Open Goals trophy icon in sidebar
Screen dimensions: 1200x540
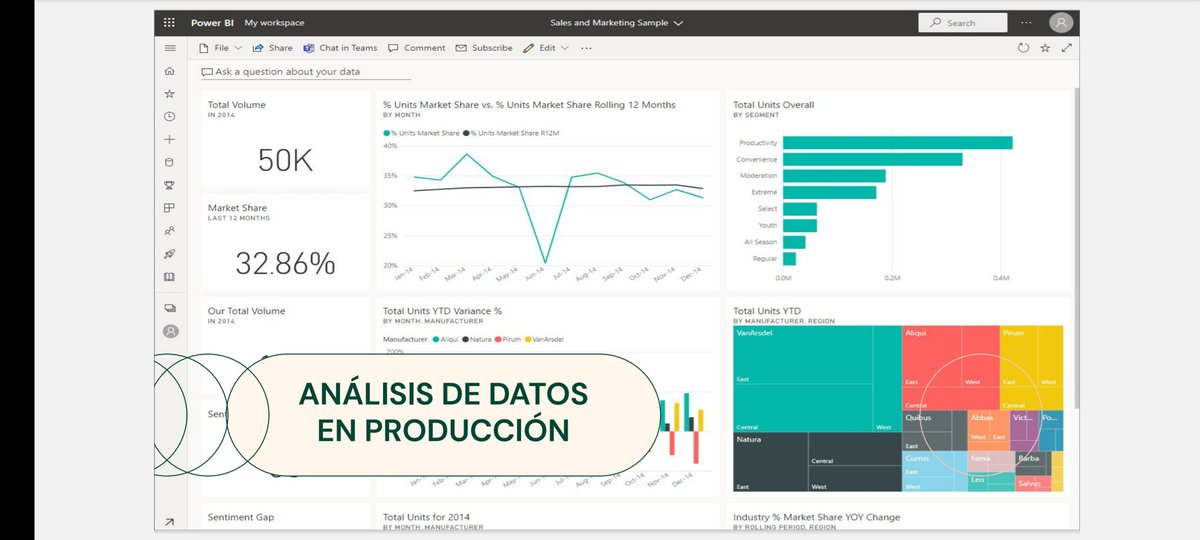click(x=170, y=185)
